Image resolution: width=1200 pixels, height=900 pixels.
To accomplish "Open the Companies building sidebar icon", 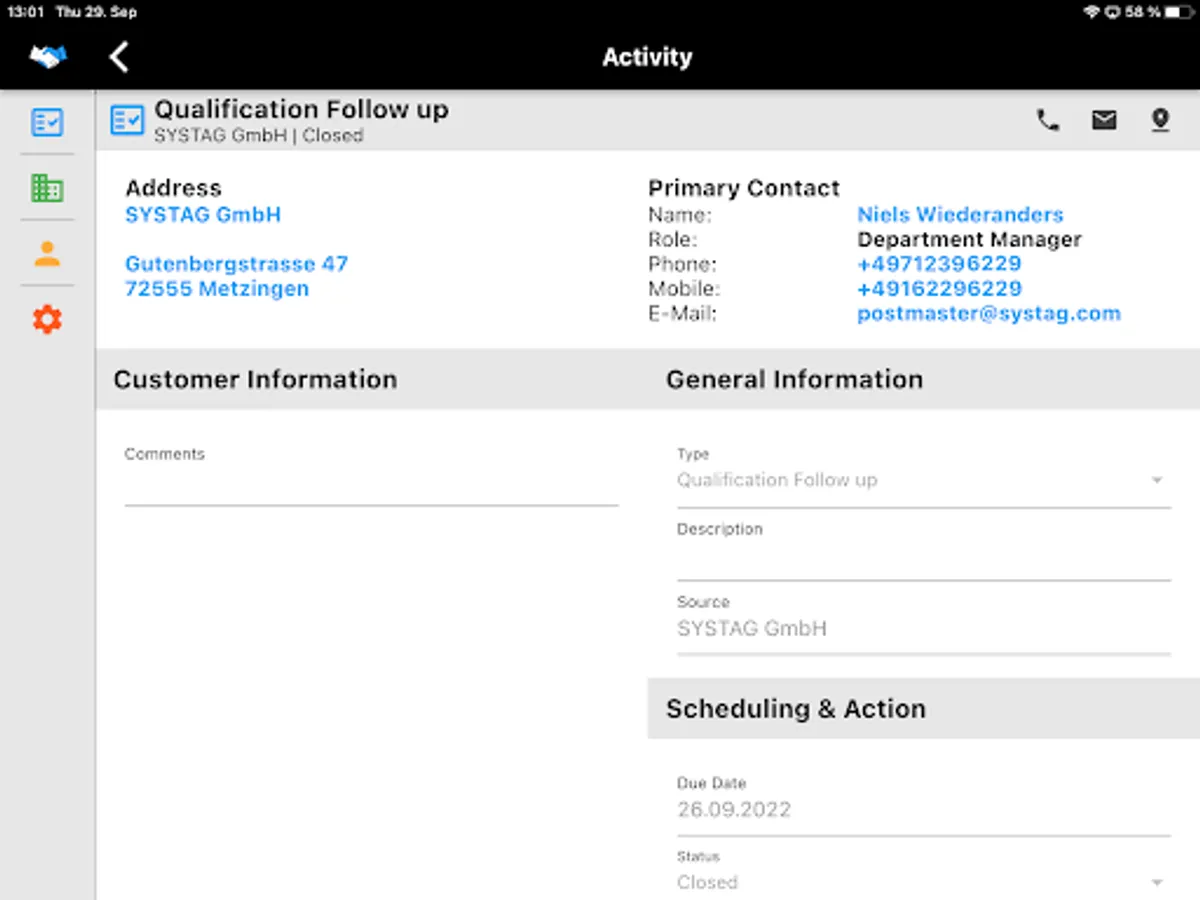I will [47, 187].
